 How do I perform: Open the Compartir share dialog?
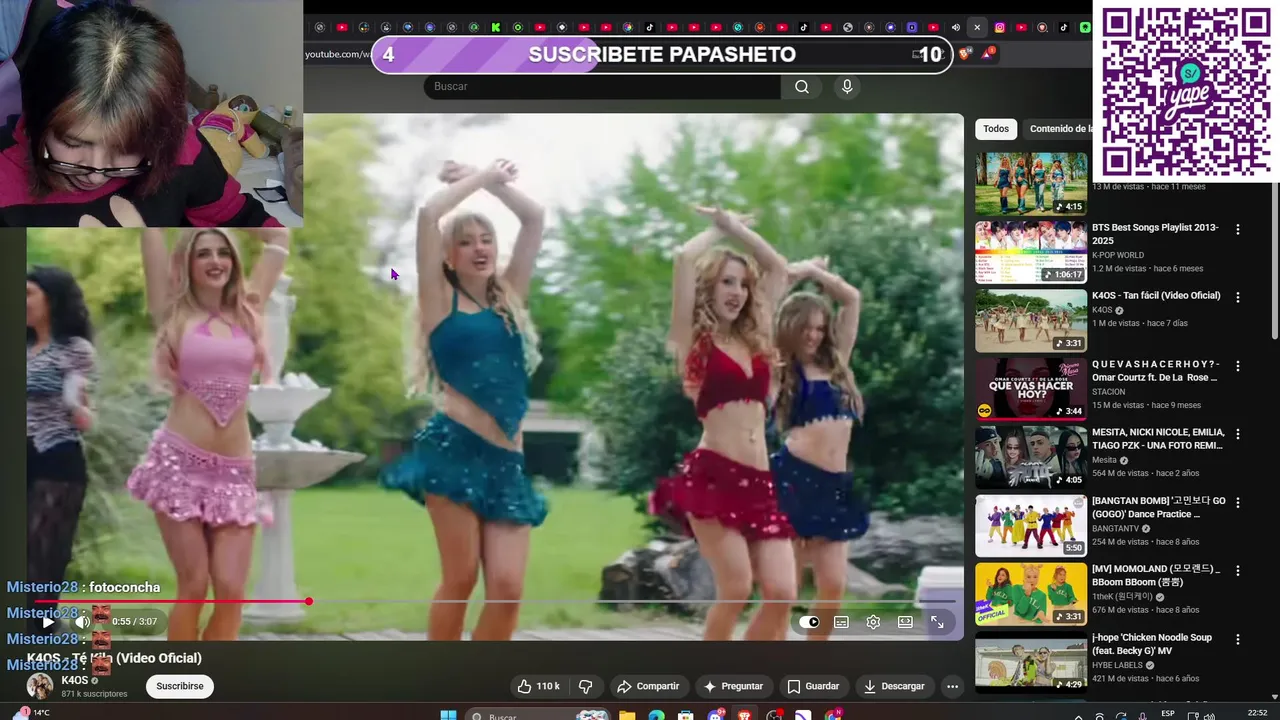tap(648, 686)
